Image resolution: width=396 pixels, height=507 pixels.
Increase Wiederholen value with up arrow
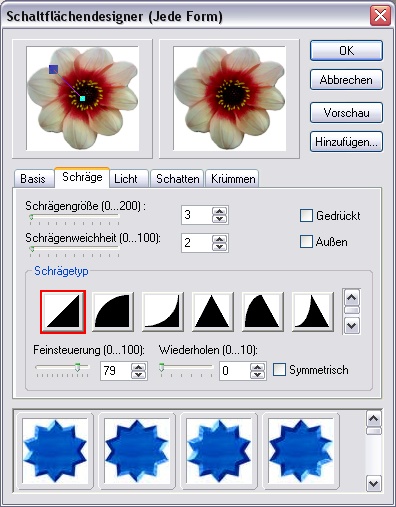coord(257,367)
